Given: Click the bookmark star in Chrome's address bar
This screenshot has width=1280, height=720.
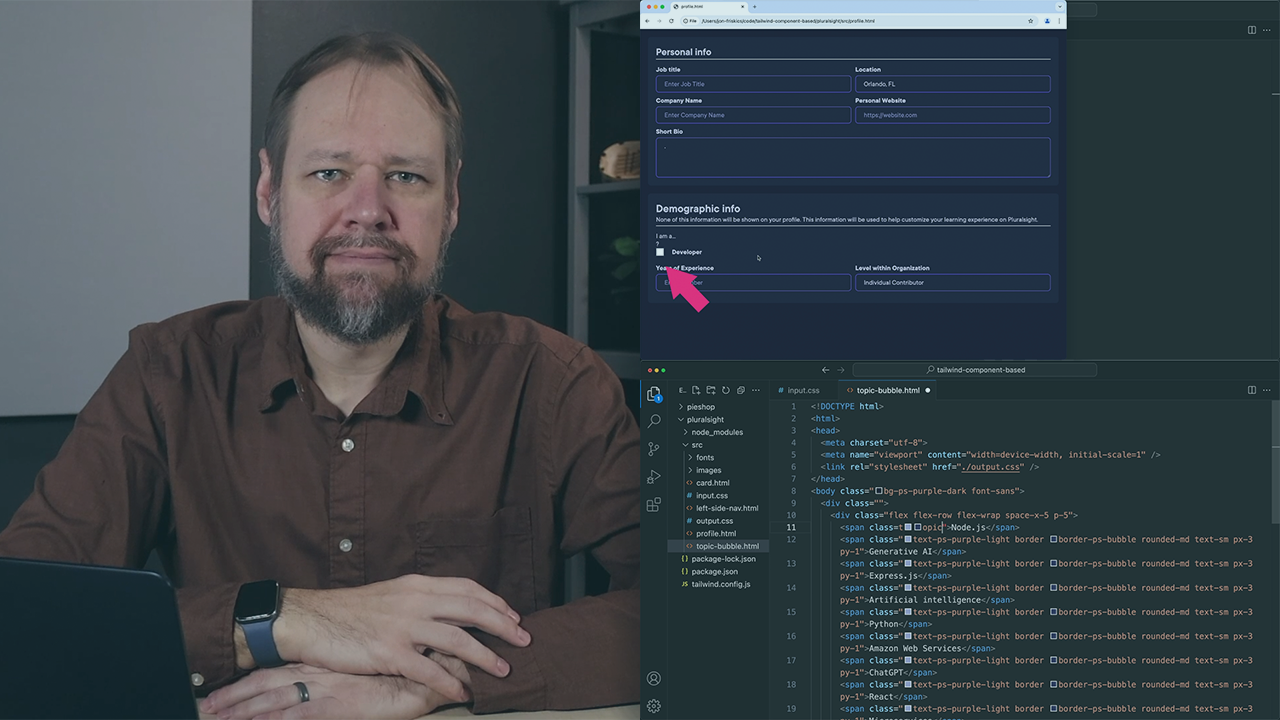Looking at the screenshot, I should coord(1029,19).
